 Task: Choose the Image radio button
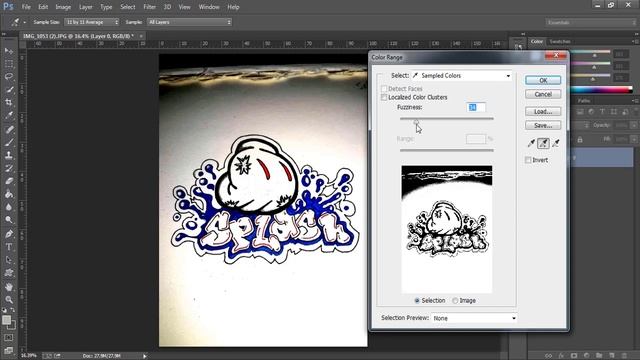tap(455, 300)
